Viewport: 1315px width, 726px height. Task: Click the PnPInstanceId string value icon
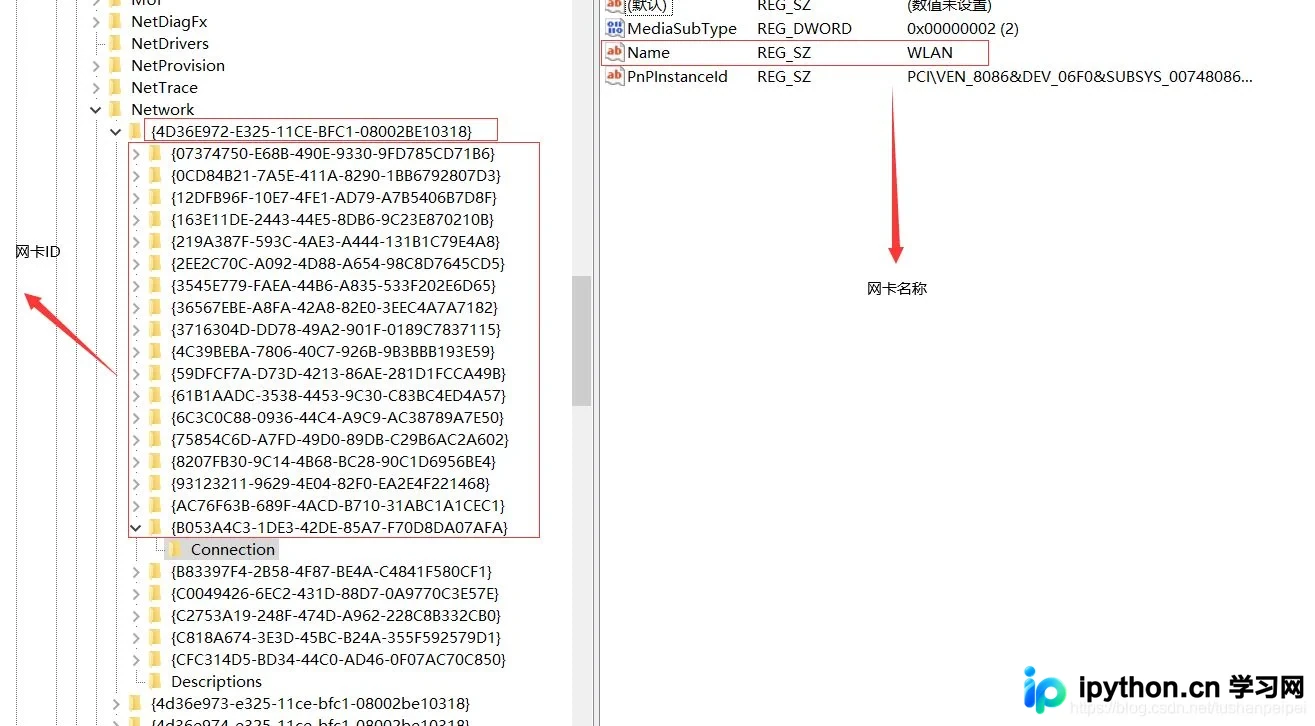pyautogui.click(x=615, y=77)
